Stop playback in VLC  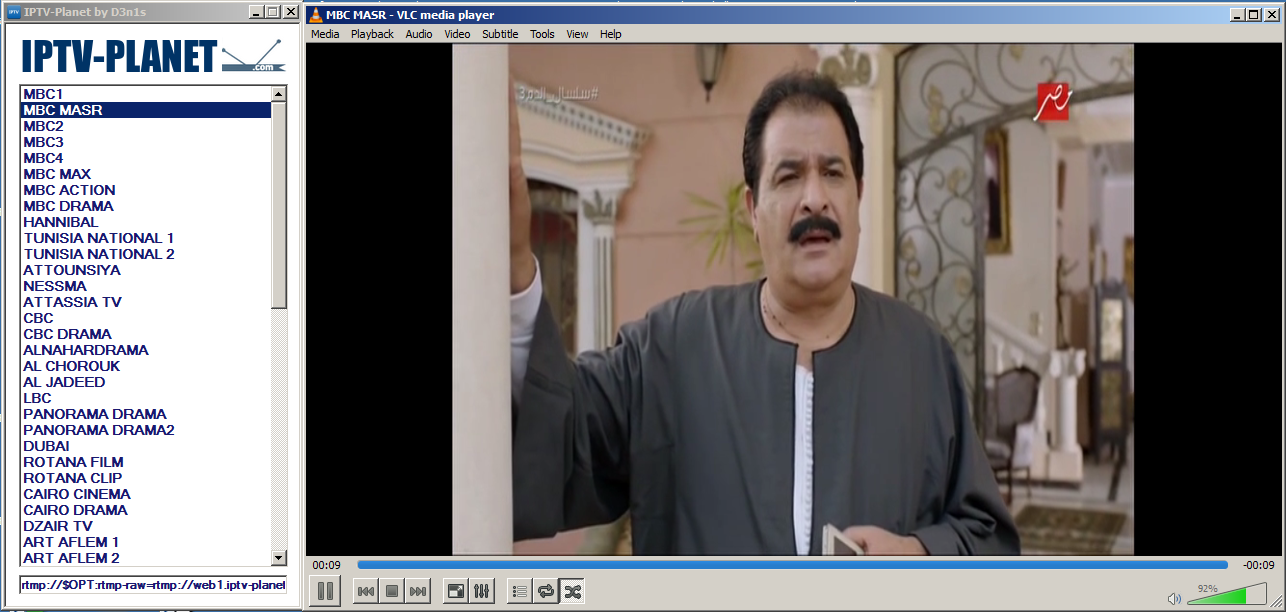coord(392,591)
